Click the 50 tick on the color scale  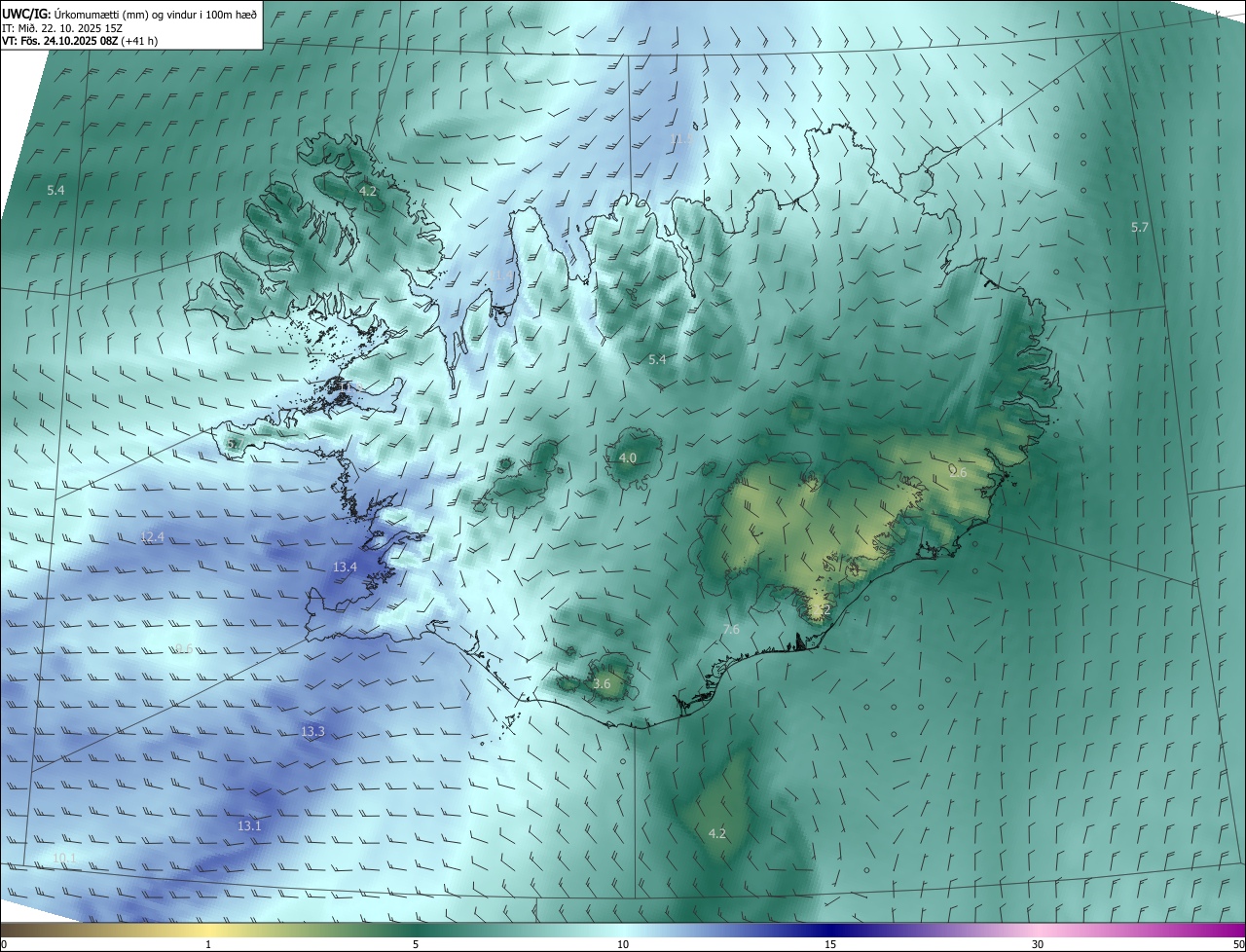tap(1238, 945)
